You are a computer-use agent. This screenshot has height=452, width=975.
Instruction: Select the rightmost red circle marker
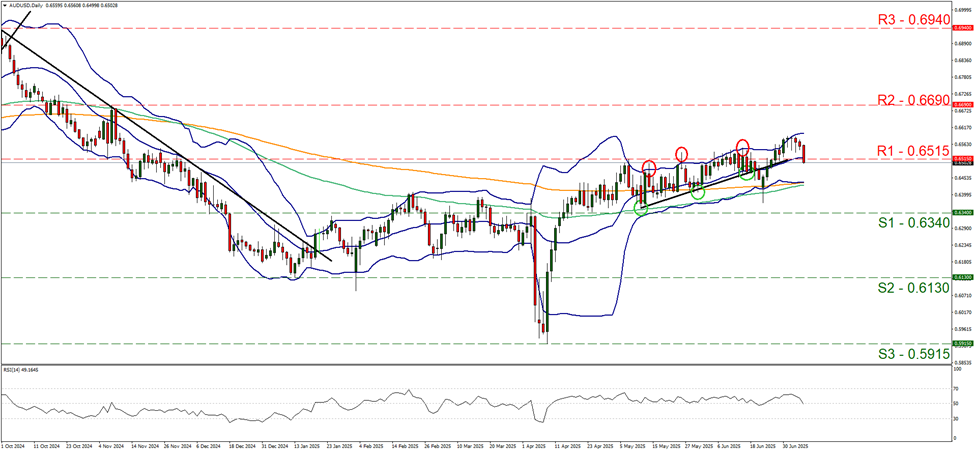pos(743,147)
